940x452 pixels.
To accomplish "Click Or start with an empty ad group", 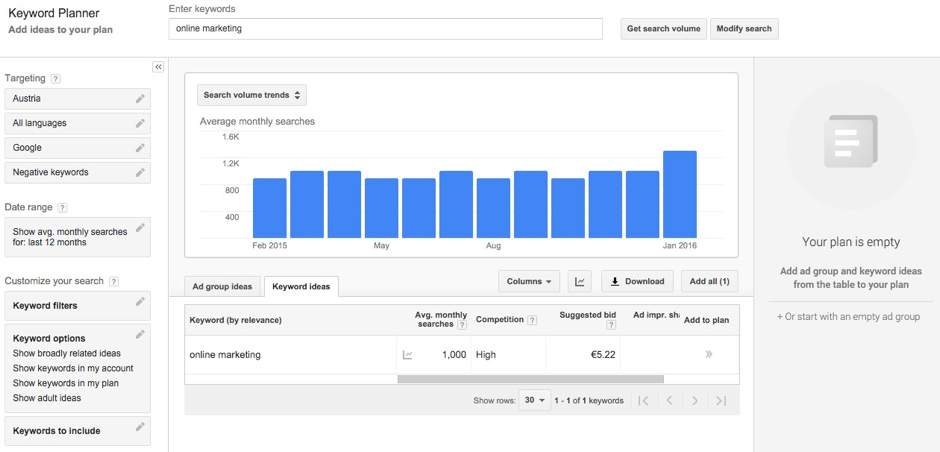I will coord(848,317).
